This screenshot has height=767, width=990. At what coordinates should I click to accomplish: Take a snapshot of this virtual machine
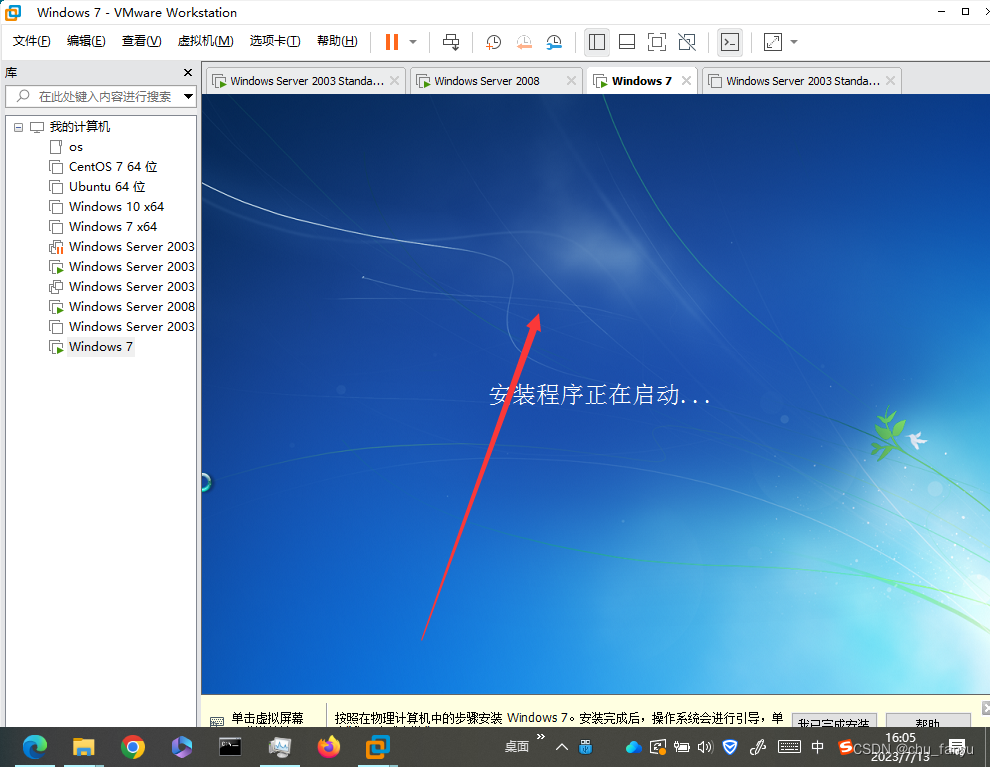click(493, 42)
